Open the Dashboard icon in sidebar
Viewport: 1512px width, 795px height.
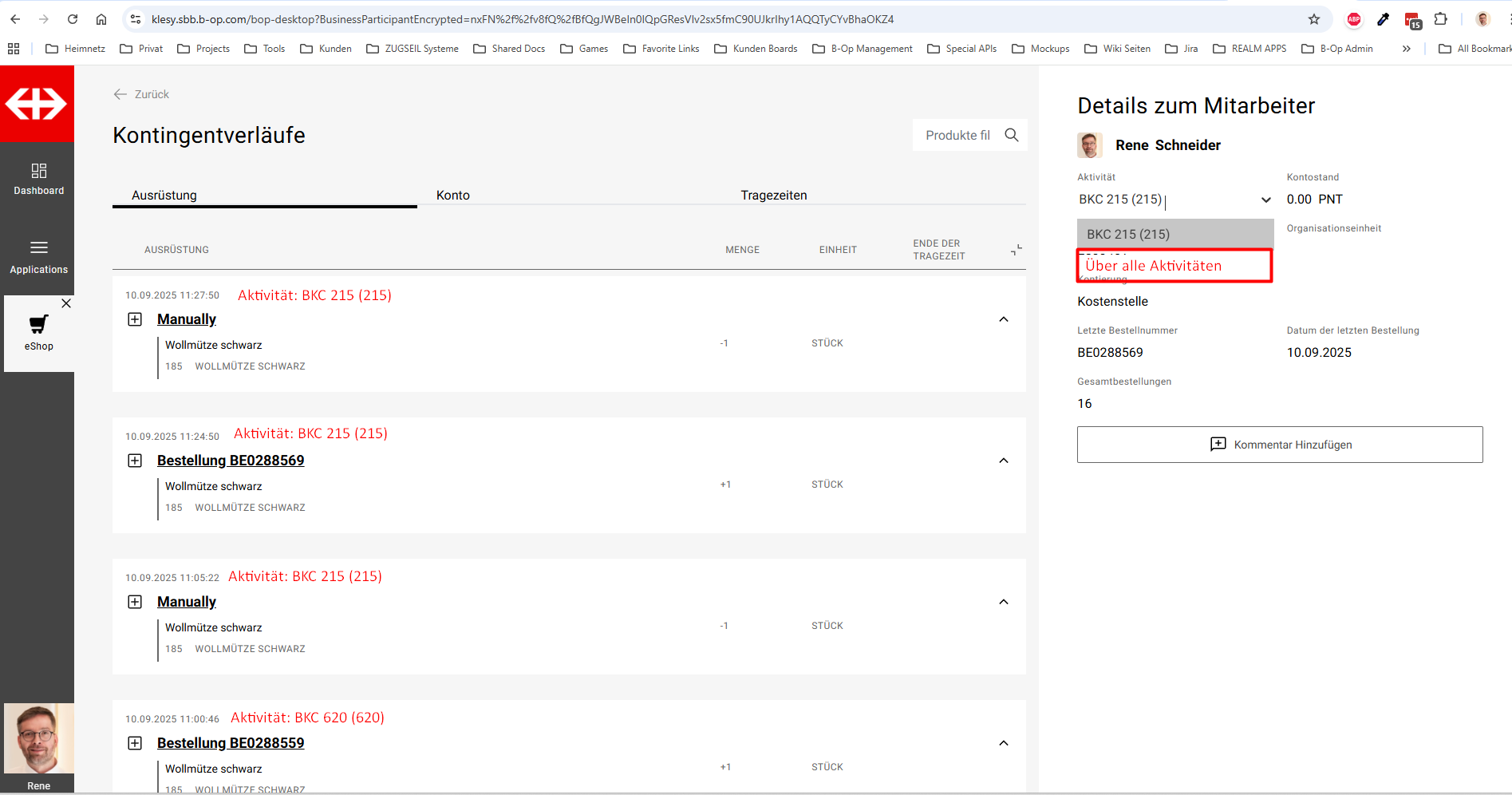click(38, 171)
